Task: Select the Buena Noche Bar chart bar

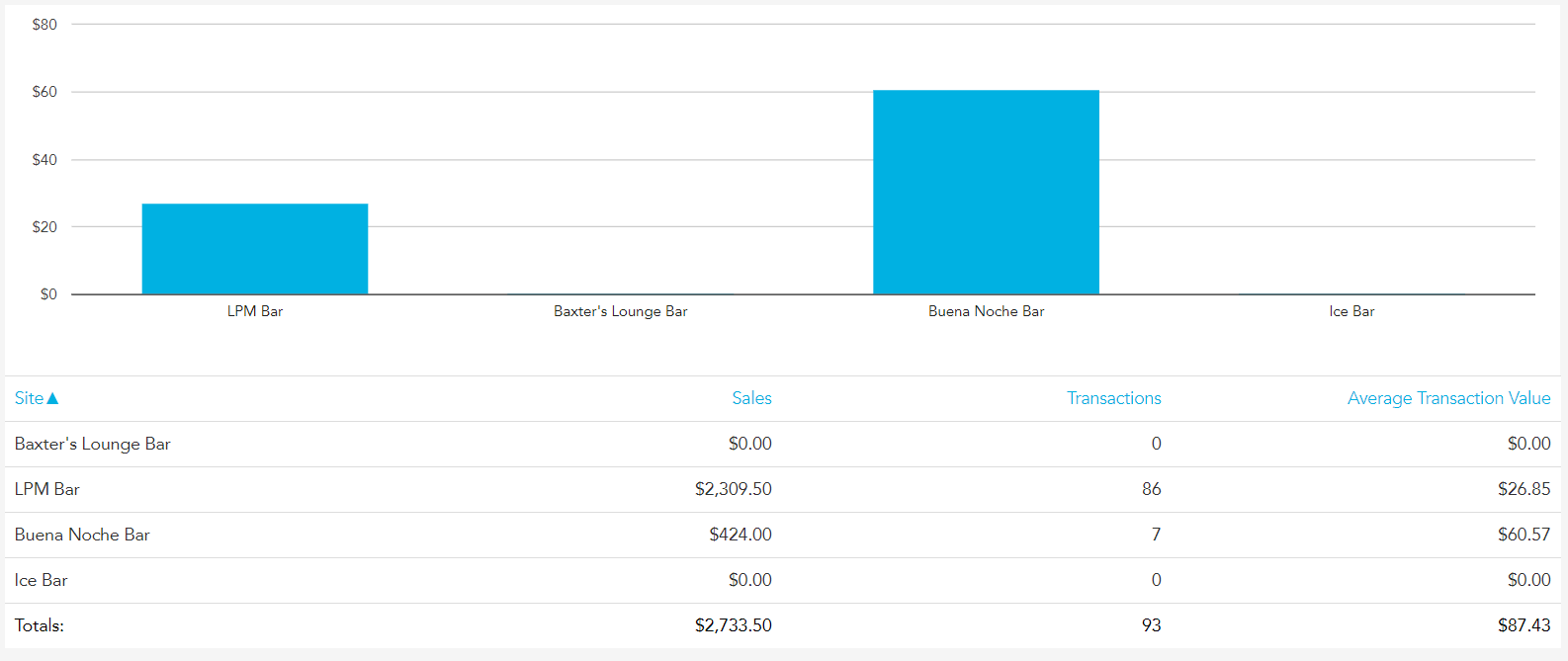Action: coord(986,193)
